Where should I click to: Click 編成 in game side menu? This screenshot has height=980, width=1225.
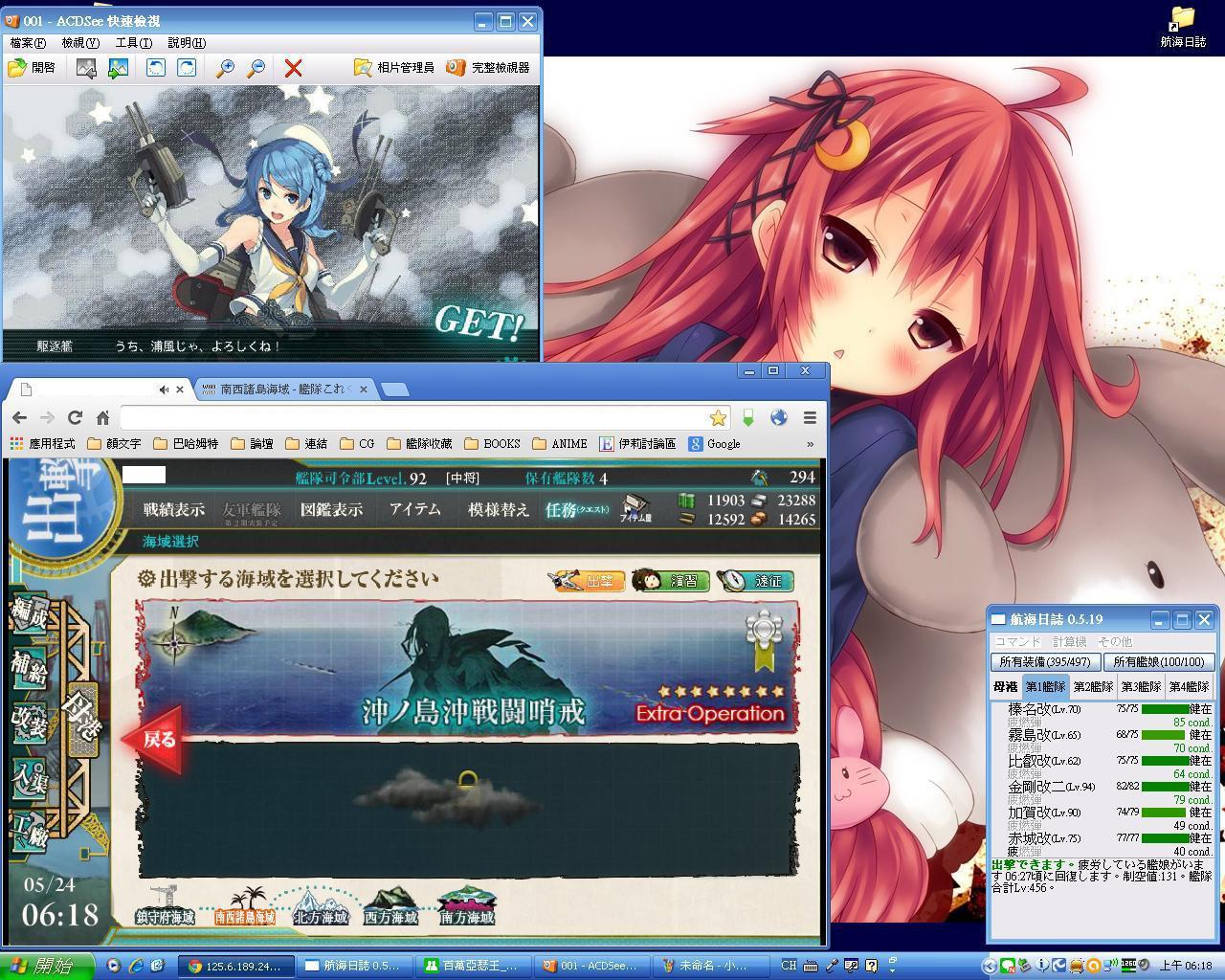point(29,612)
